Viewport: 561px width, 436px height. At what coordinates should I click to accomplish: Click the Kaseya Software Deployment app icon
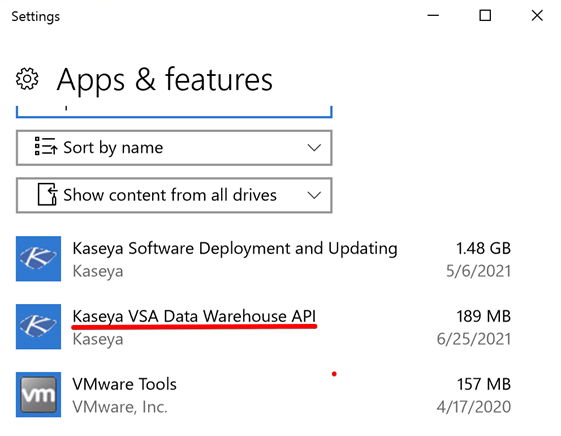38,259
